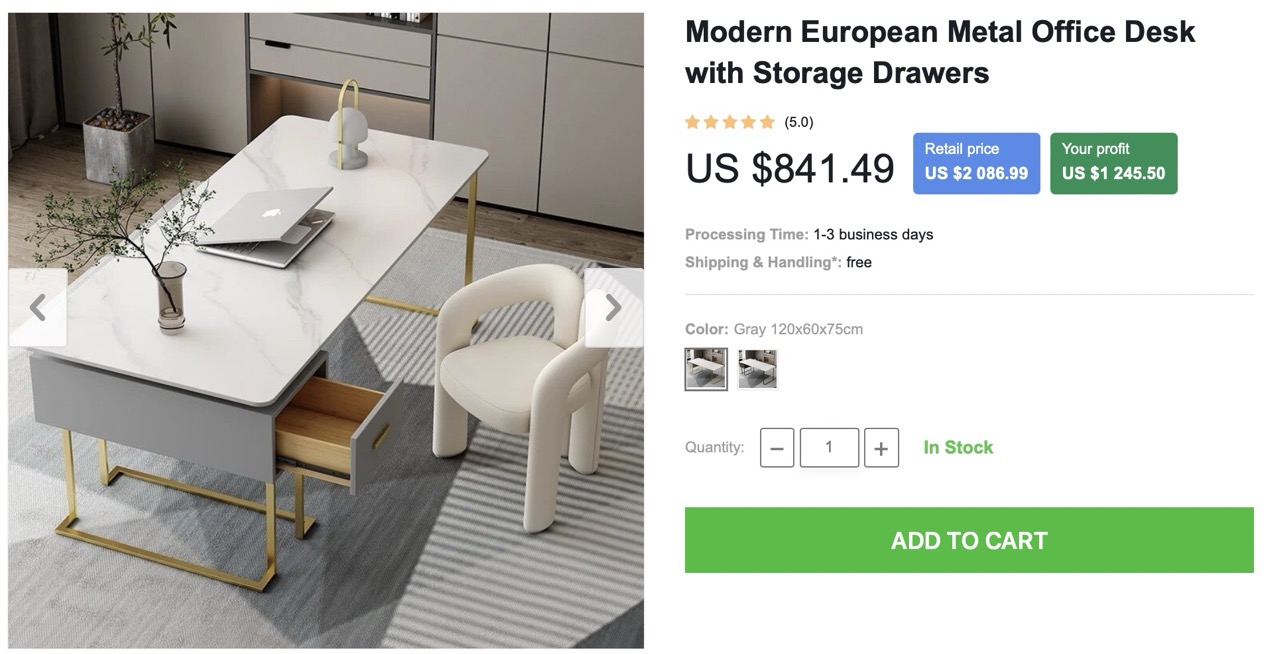
Task: Decrease quantity with the minus button
Action: tap(777, 448)
